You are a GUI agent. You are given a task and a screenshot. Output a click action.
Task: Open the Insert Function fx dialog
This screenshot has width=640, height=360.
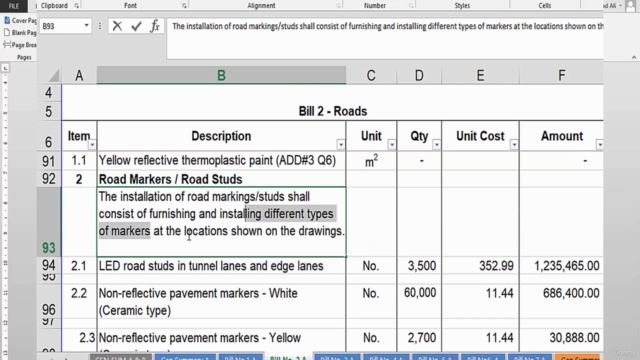155,26
